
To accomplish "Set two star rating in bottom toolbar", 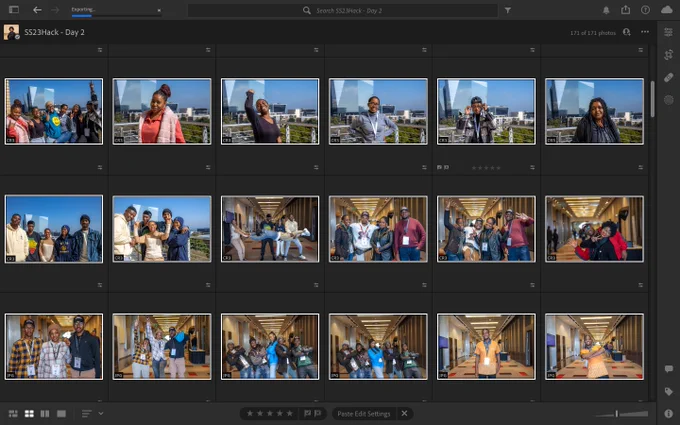I will pos(260,414).
